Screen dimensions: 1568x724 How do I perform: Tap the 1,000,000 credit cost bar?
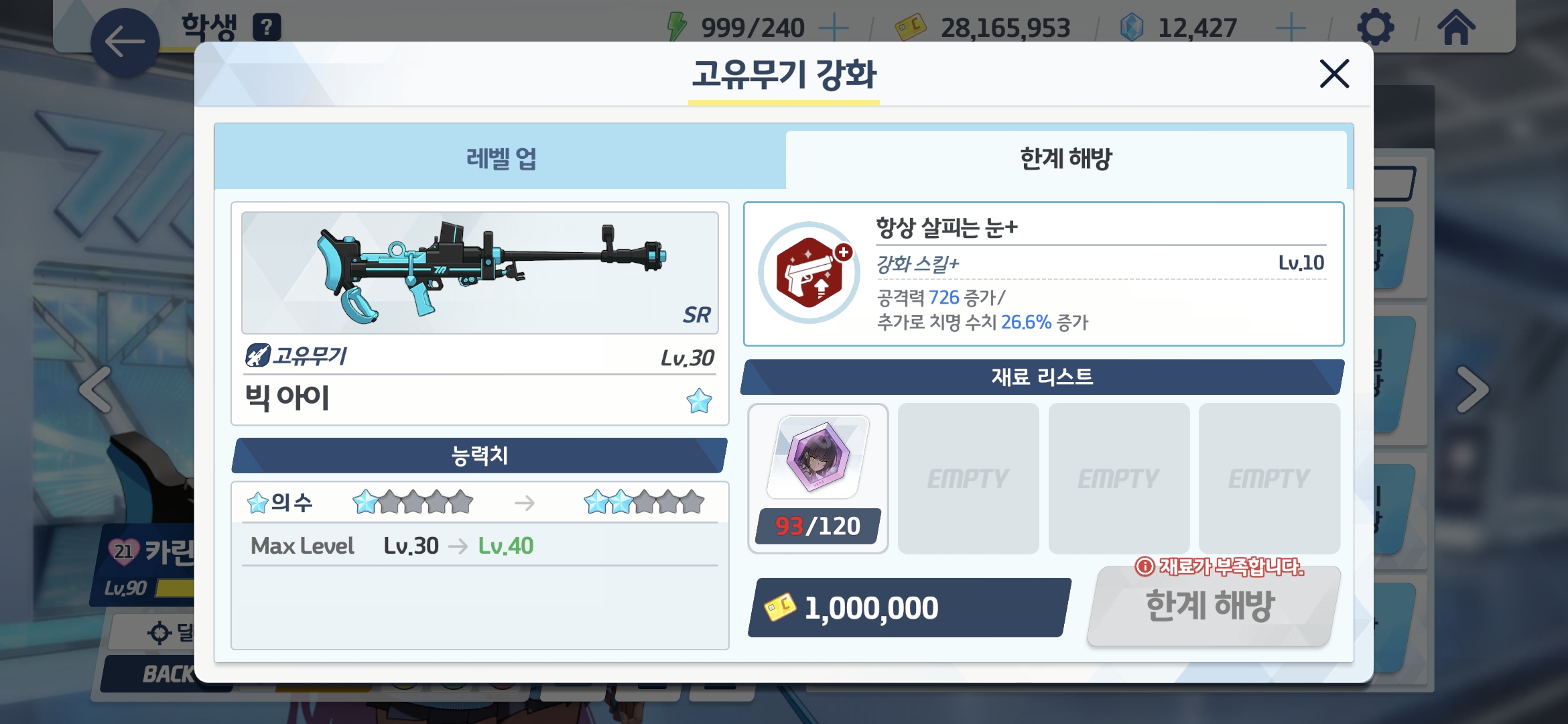tap(909, 607)
